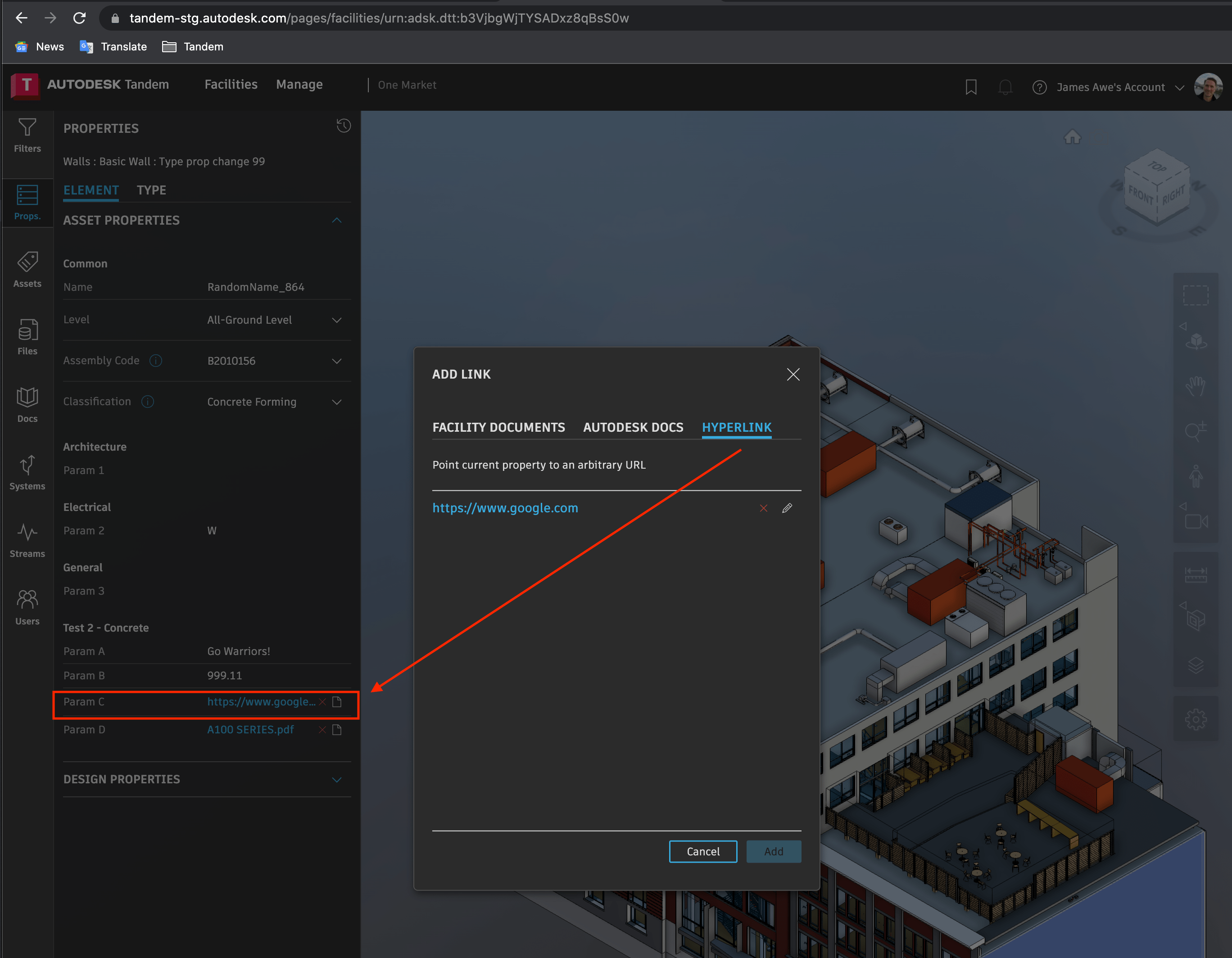Open the Docs panel in sidebar
Screen dimensions: 1232x958
coord(27,405)
